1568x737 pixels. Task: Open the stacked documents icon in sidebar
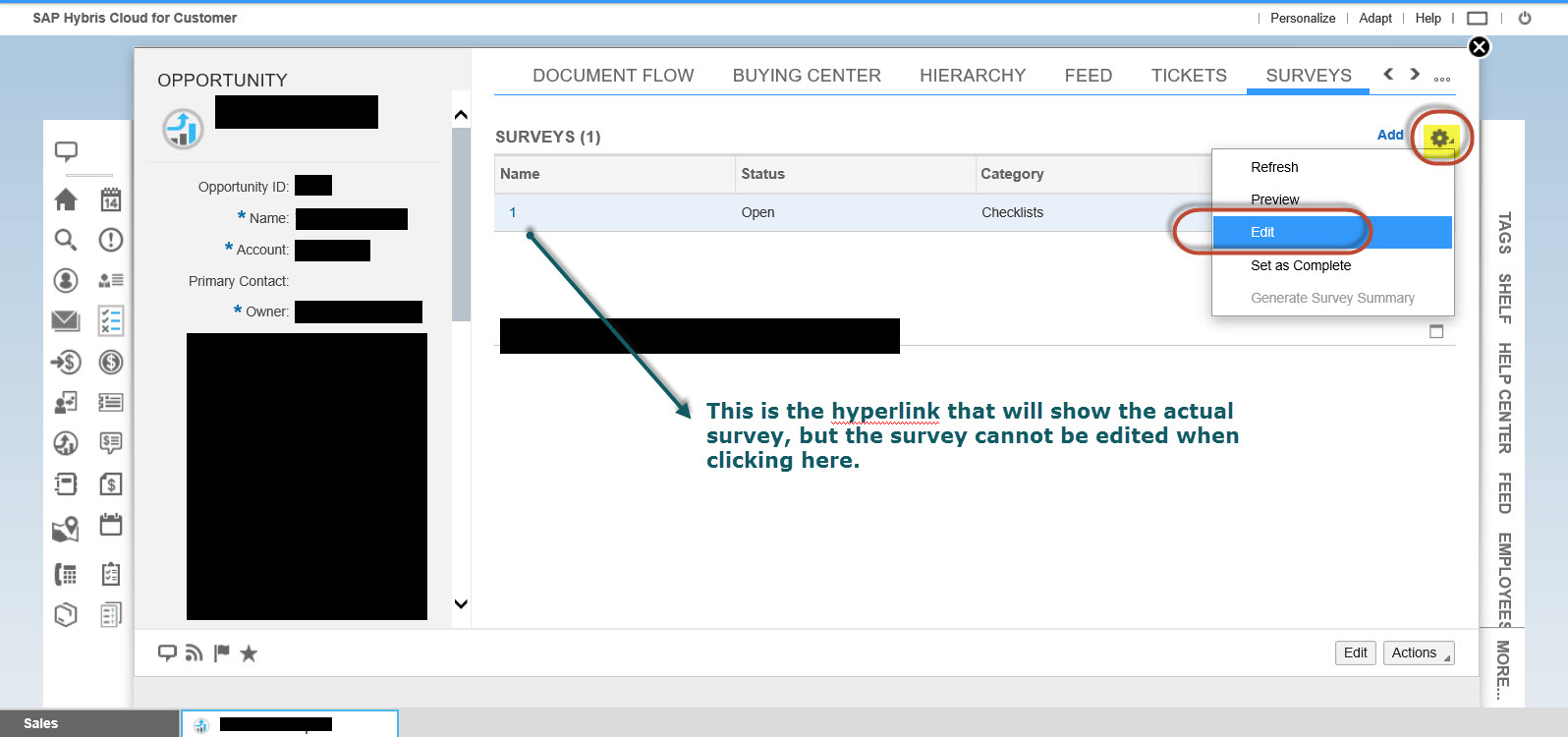pos(111,614)
